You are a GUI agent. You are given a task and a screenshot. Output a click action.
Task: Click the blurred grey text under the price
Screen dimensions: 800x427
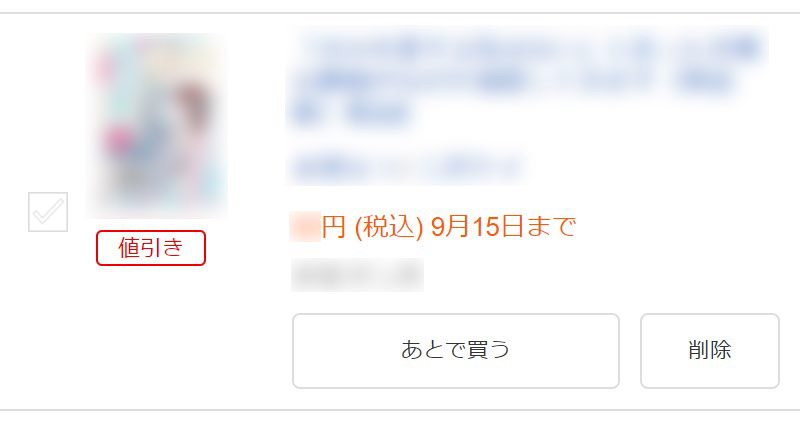(x=357, y=274)
